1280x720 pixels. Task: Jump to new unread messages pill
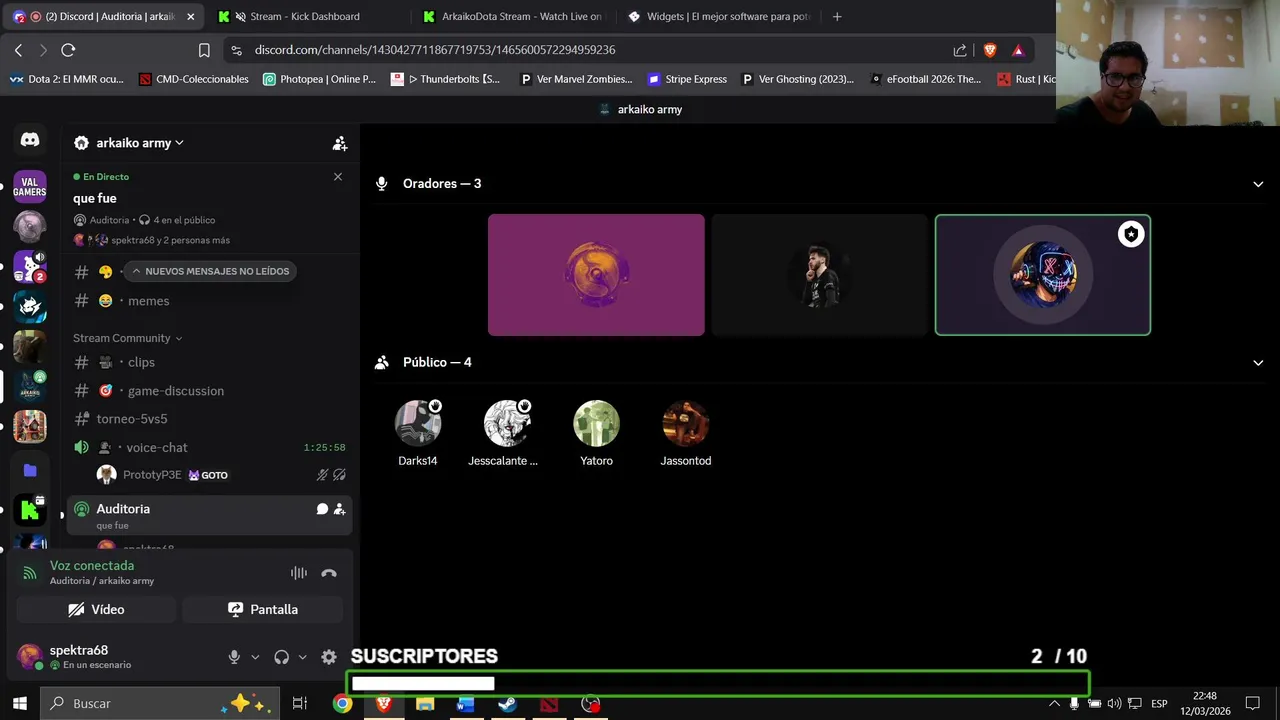[x=210, y=271]
